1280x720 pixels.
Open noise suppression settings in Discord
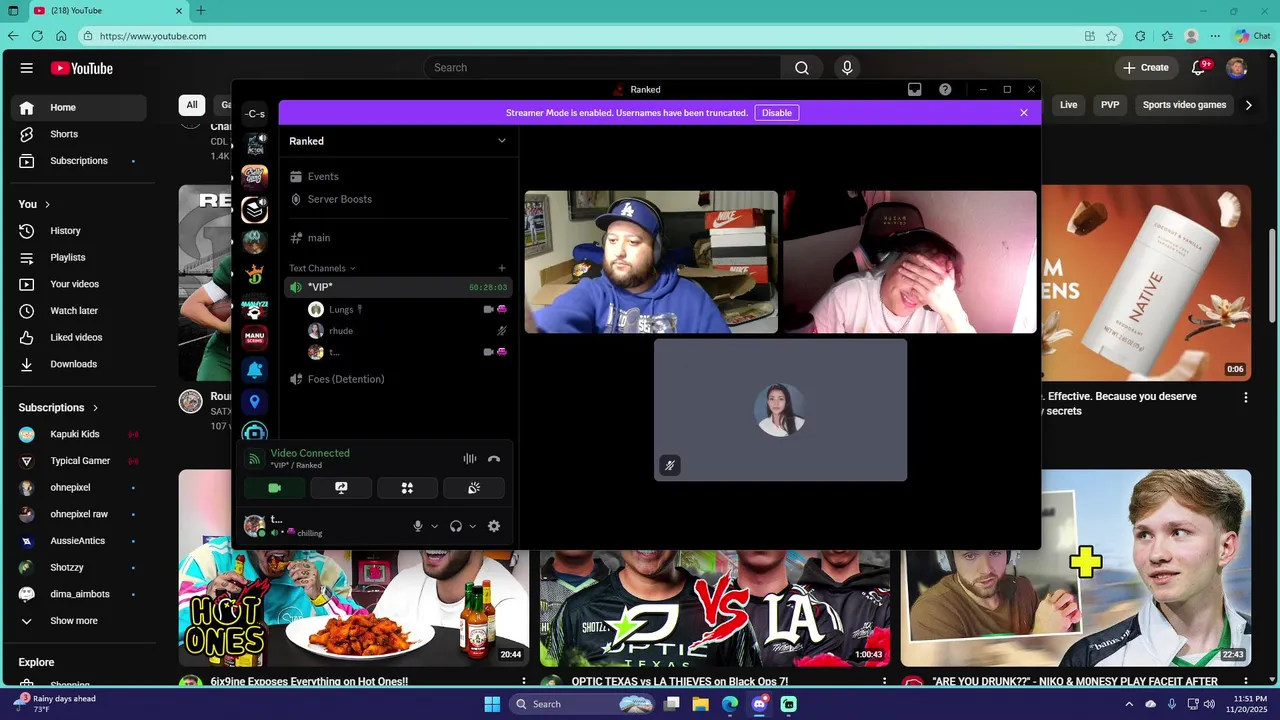click(x=470, y=459)
